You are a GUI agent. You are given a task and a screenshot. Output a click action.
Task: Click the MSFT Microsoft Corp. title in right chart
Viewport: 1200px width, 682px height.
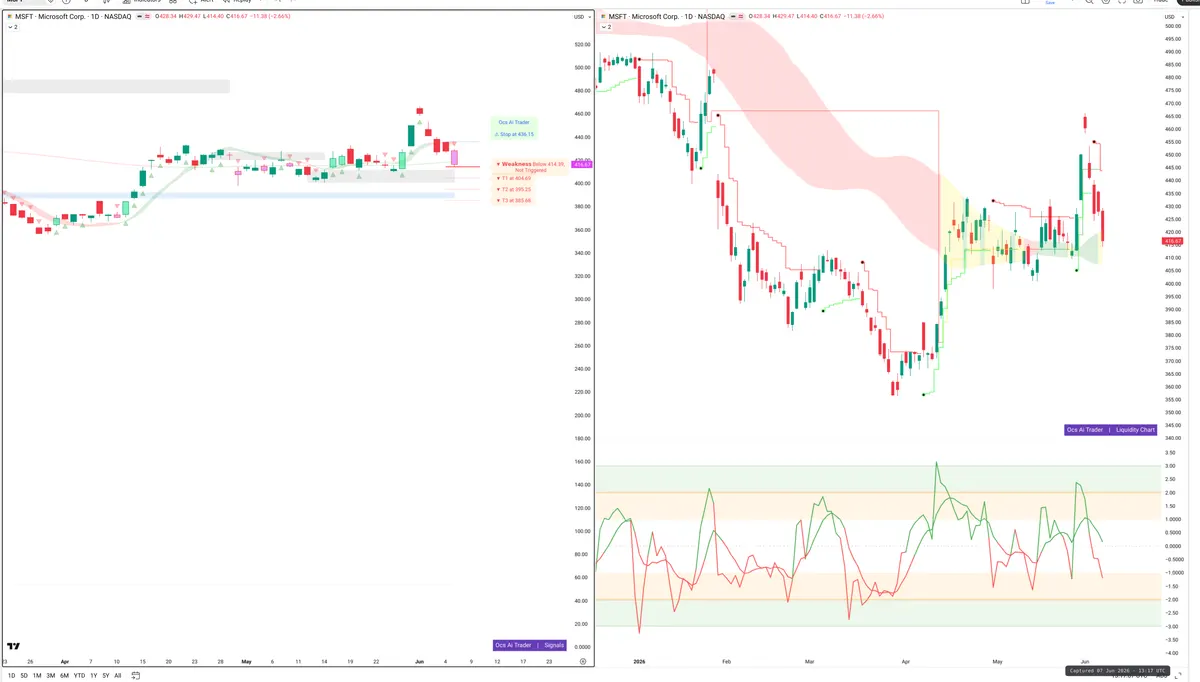point(666,16)
